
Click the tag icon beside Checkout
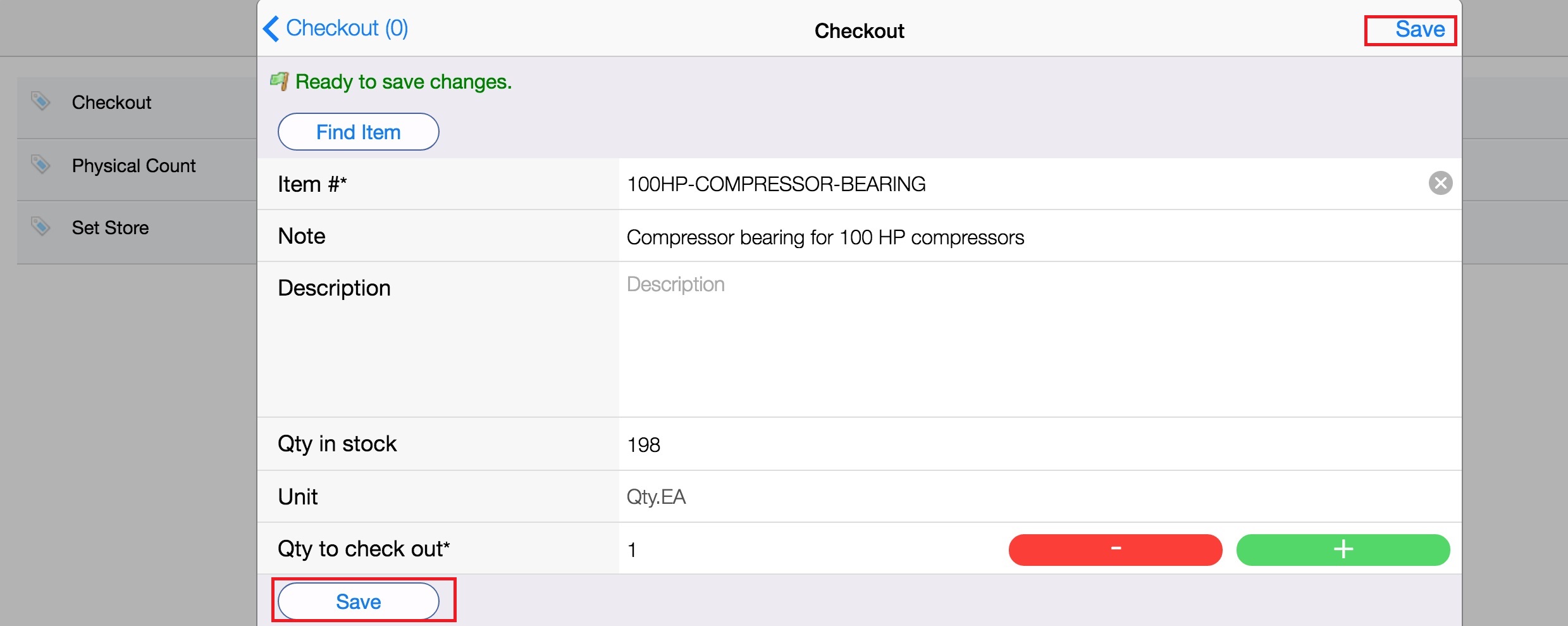40,101
